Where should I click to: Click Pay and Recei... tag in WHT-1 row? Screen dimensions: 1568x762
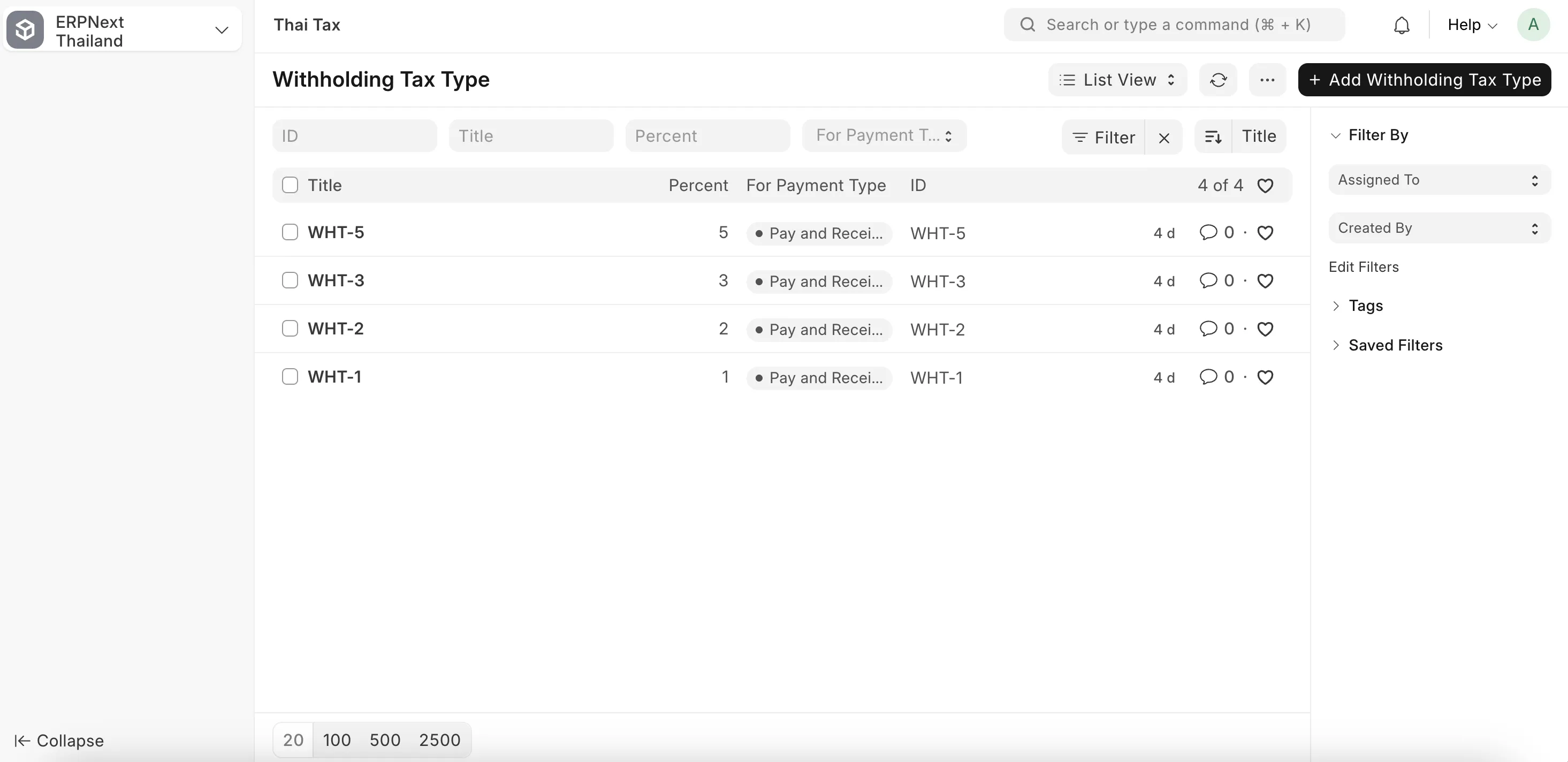point(819,377)
